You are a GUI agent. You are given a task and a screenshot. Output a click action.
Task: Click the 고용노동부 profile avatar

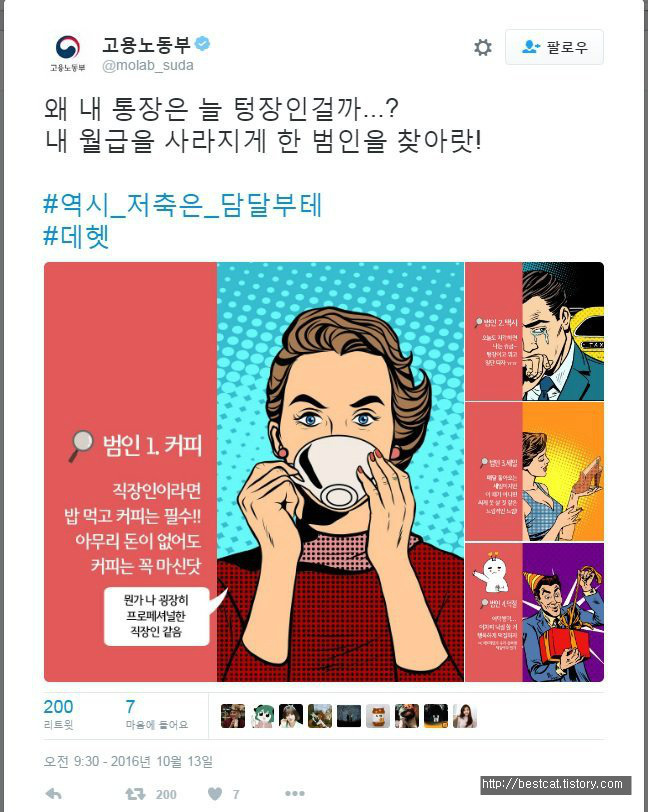coord(68,52)
